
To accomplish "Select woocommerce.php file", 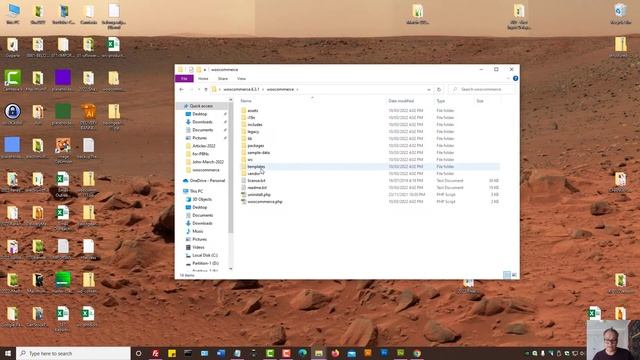I will pyautogui.click(x=264, y=202).
